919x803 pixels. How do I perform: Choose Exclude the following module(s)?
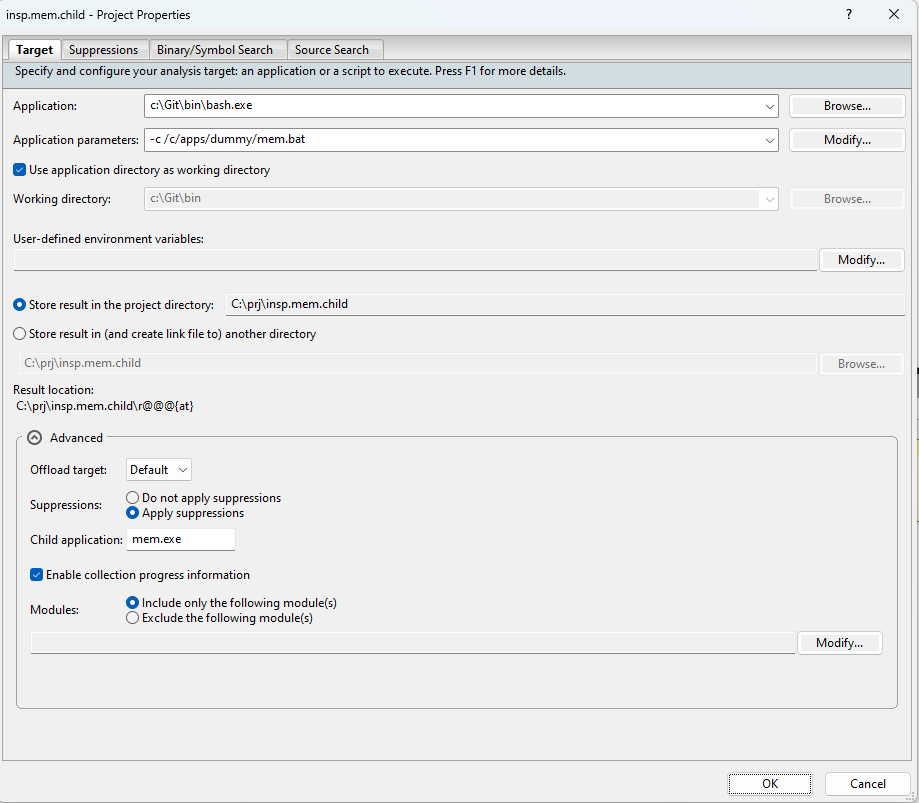click(x=133, y=618)
